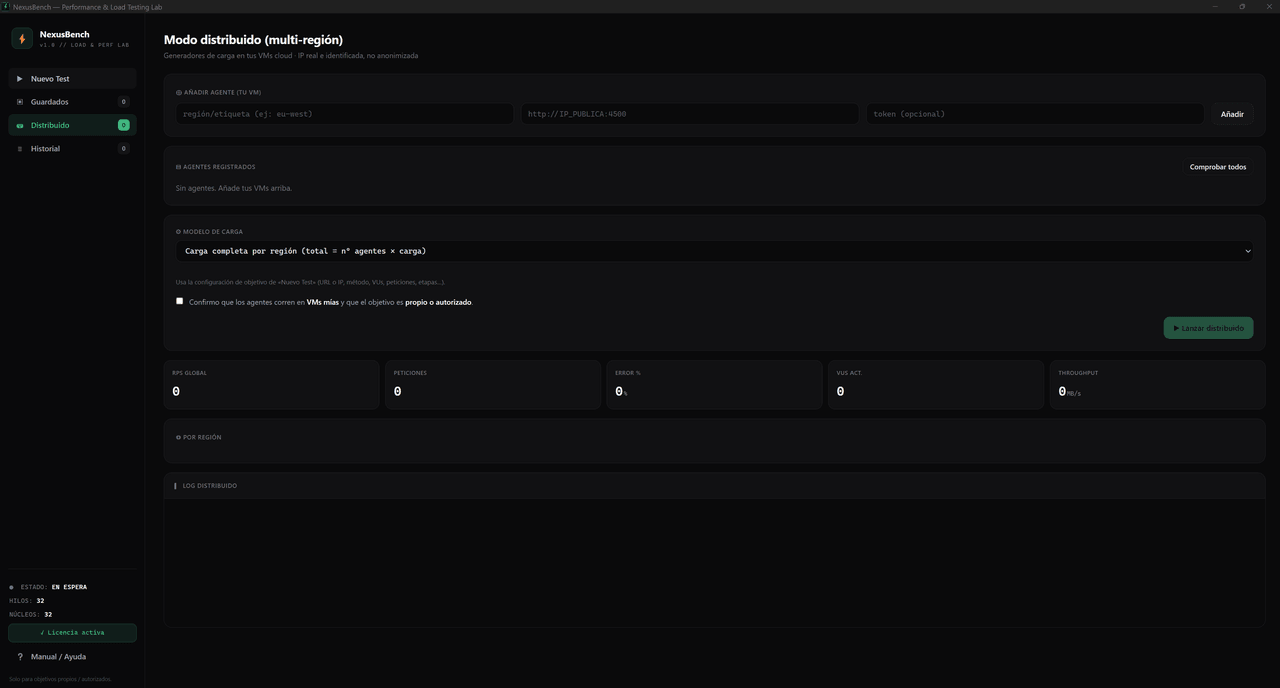Viewport: 1280px width, 688px height.
Task: Click inside the empty distributed log area
Action: click(x=715, y=562)
